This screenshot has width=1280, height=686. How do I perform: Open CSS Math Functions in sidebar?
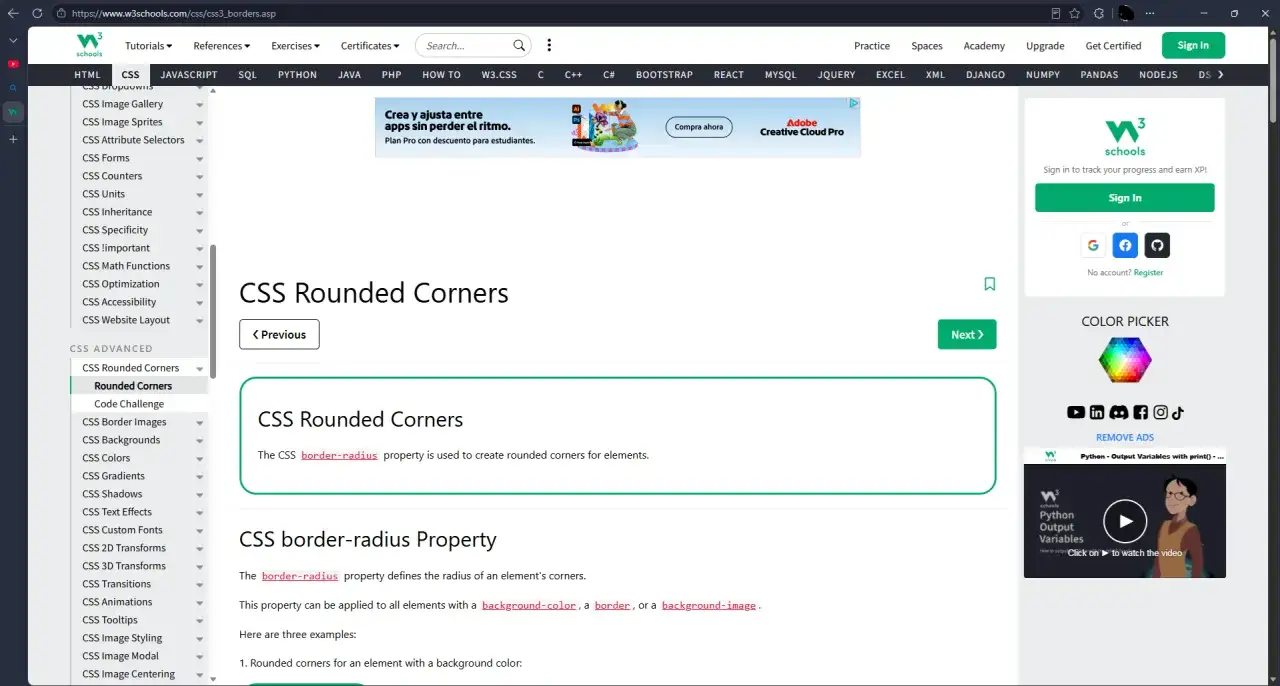pos(126,266)
